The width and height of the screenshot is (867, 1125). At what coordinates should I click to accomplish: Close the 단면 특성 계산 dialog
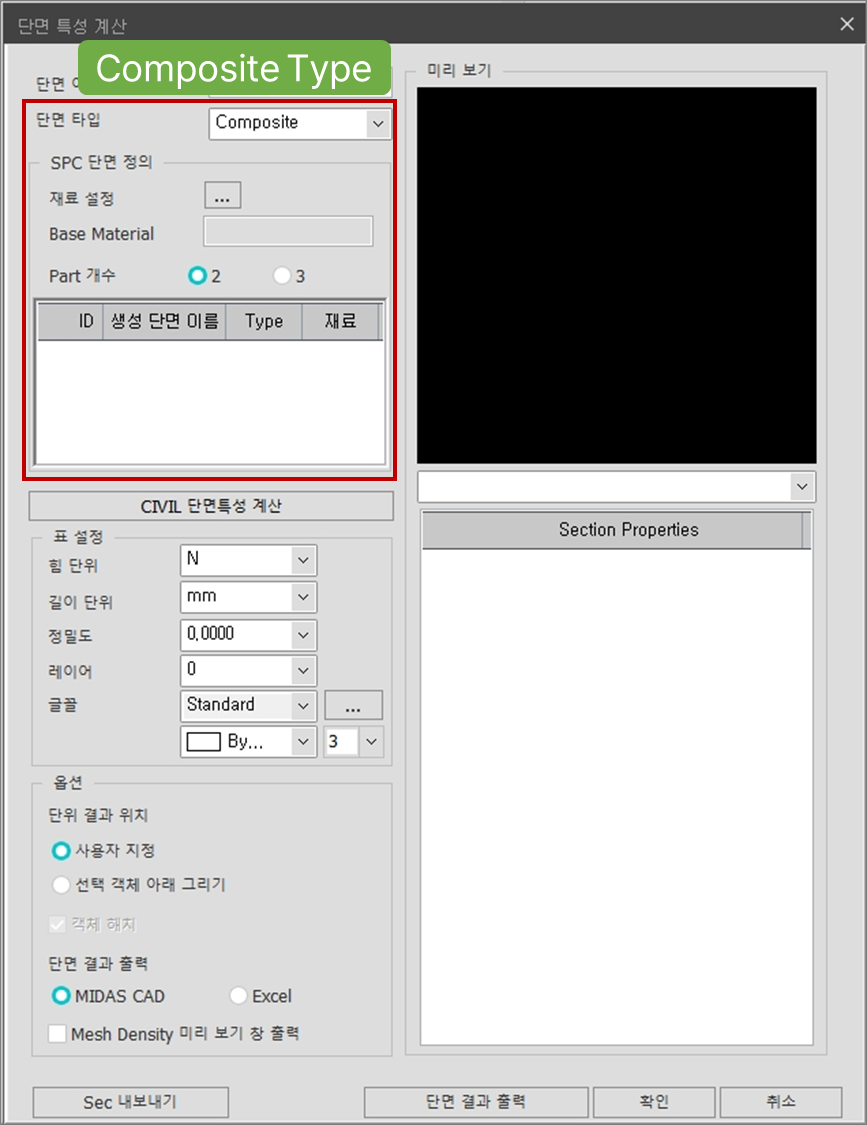click(846, 25)
